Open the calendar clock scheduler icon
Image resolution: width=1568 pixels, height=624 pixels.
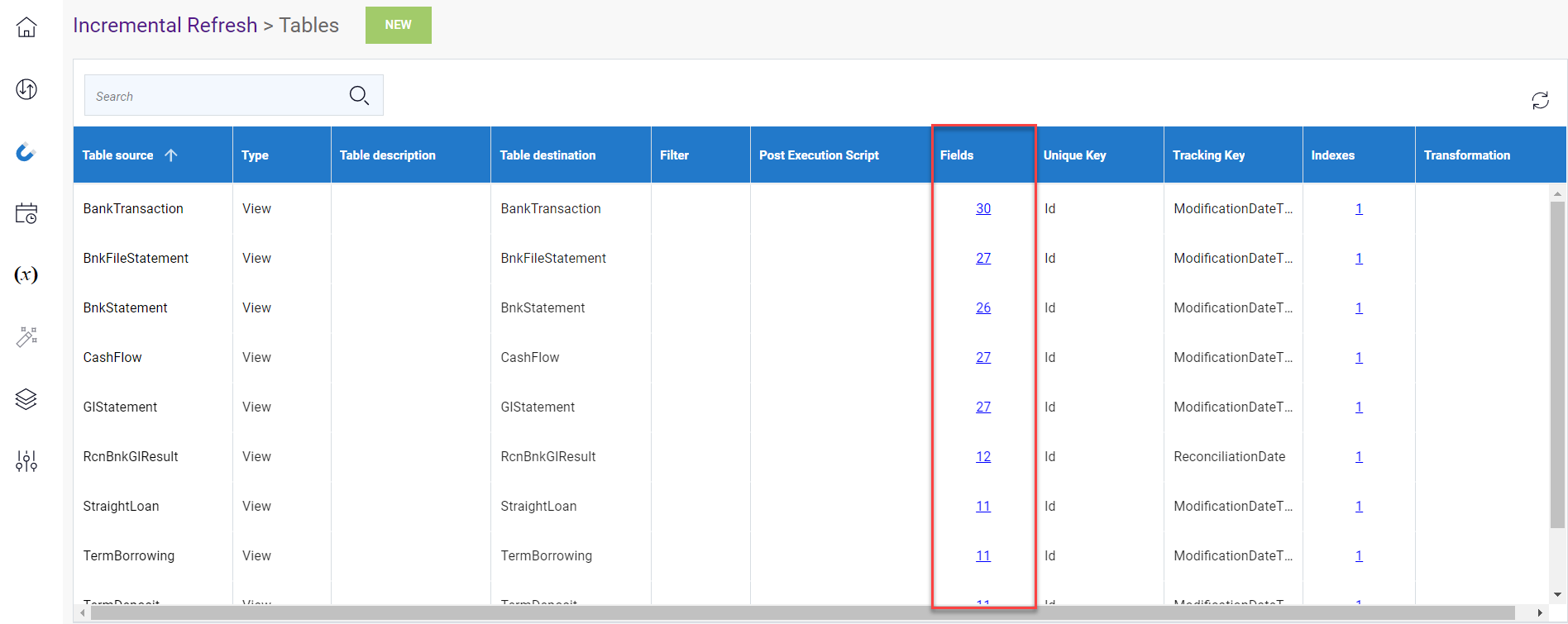[x=26, y=213]
